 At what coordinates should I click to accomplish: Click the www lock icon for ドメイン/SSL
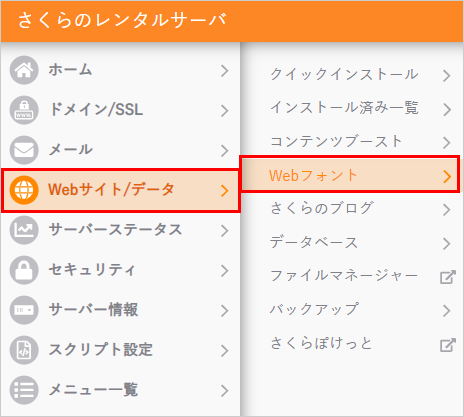coord(24,110)
